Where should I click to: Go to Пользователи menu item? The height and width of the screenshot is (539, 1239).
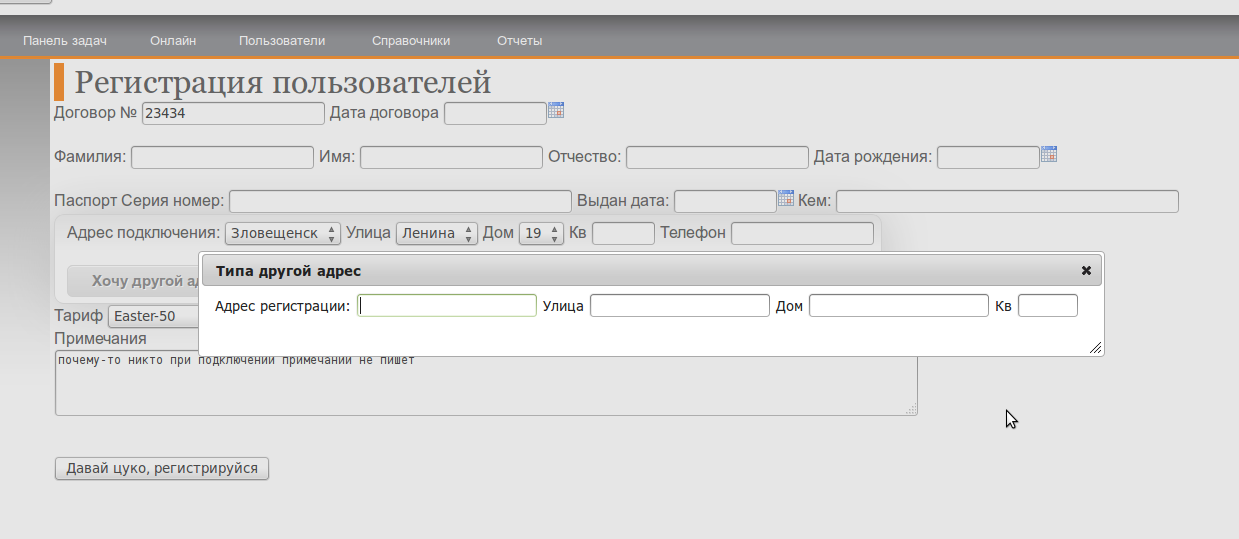tap(282, 41)
